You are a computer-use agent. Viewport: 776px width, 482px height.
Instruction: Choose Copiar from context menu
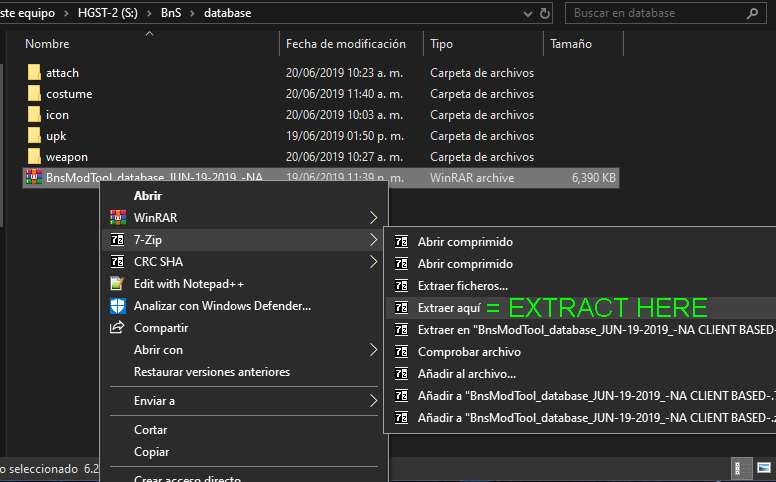click(x=151, y=452)
